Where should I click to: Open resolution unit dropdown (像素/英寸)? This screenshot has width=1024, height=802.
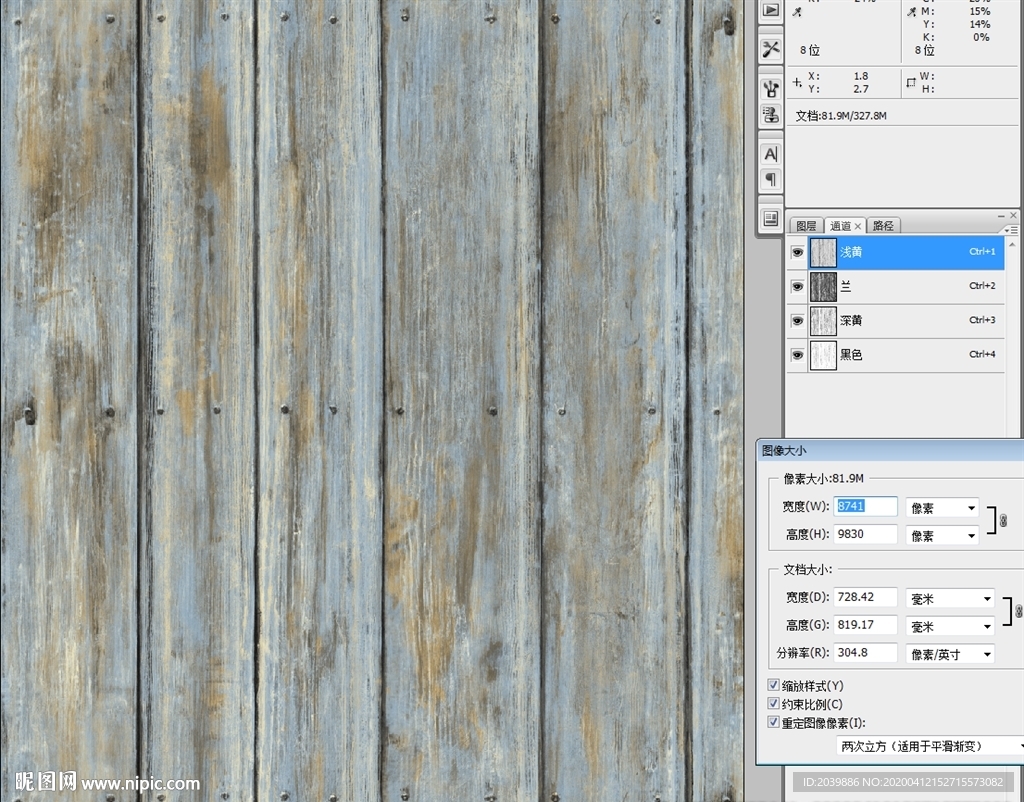(950, 654)
